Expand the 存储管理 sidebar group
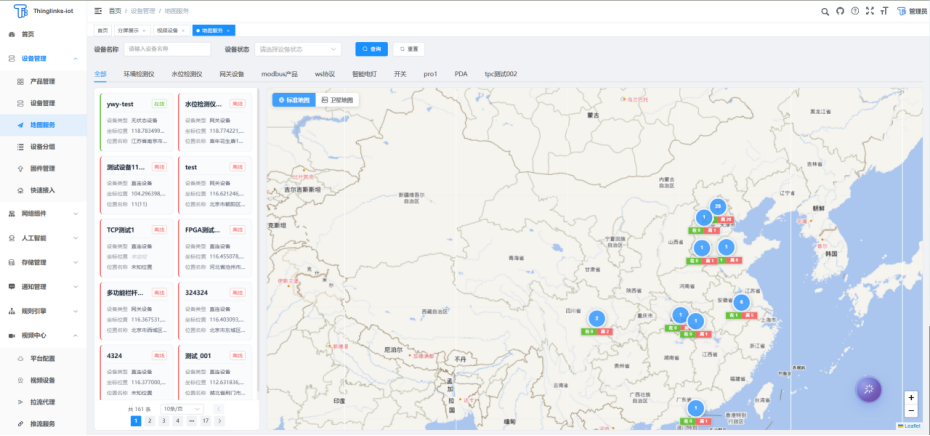The image size is (930, 436). [43, 262]
